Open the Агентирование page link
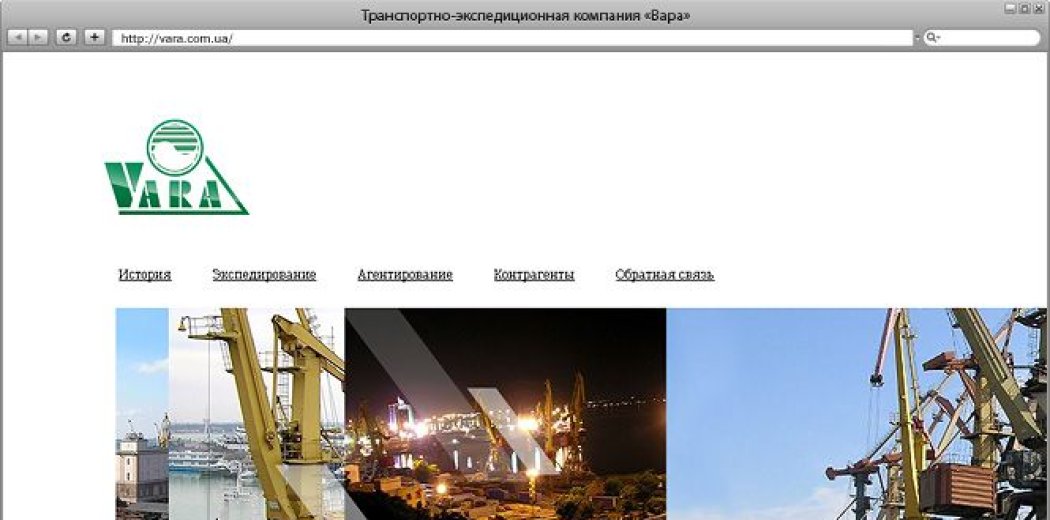This screenshot has height=520, width=1050. tap(404, 274)
